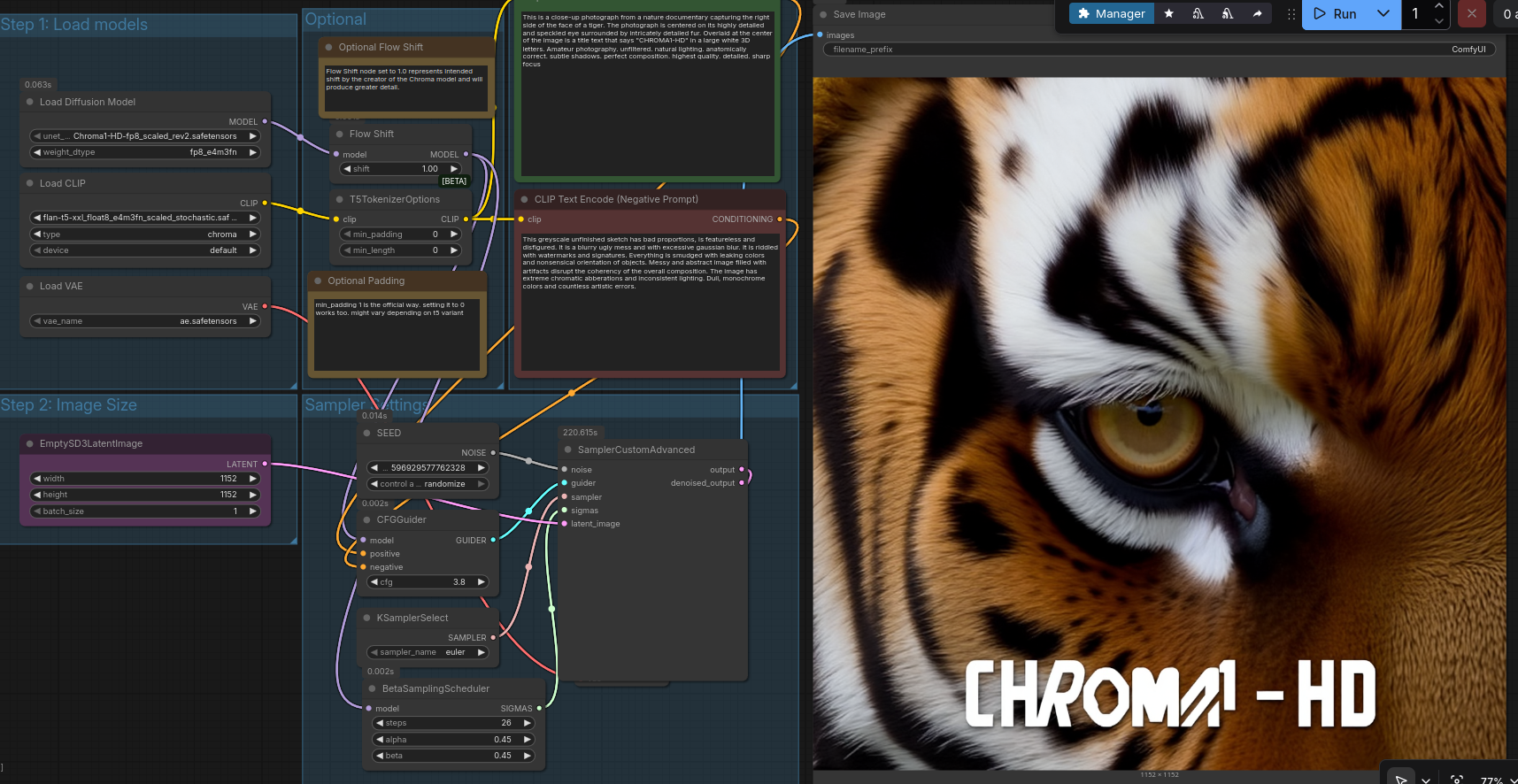Click the negative prompt text box
Viewport: 1518px width, 784px height.
pos(651,301)
